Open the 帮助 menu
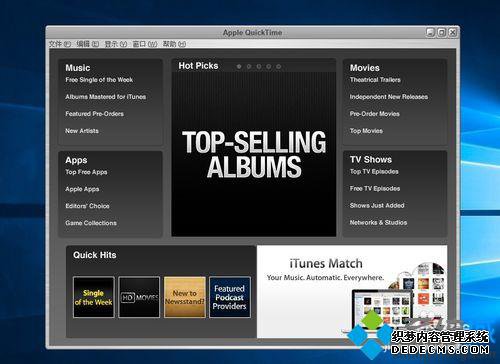500x364 pixels. 174,44
